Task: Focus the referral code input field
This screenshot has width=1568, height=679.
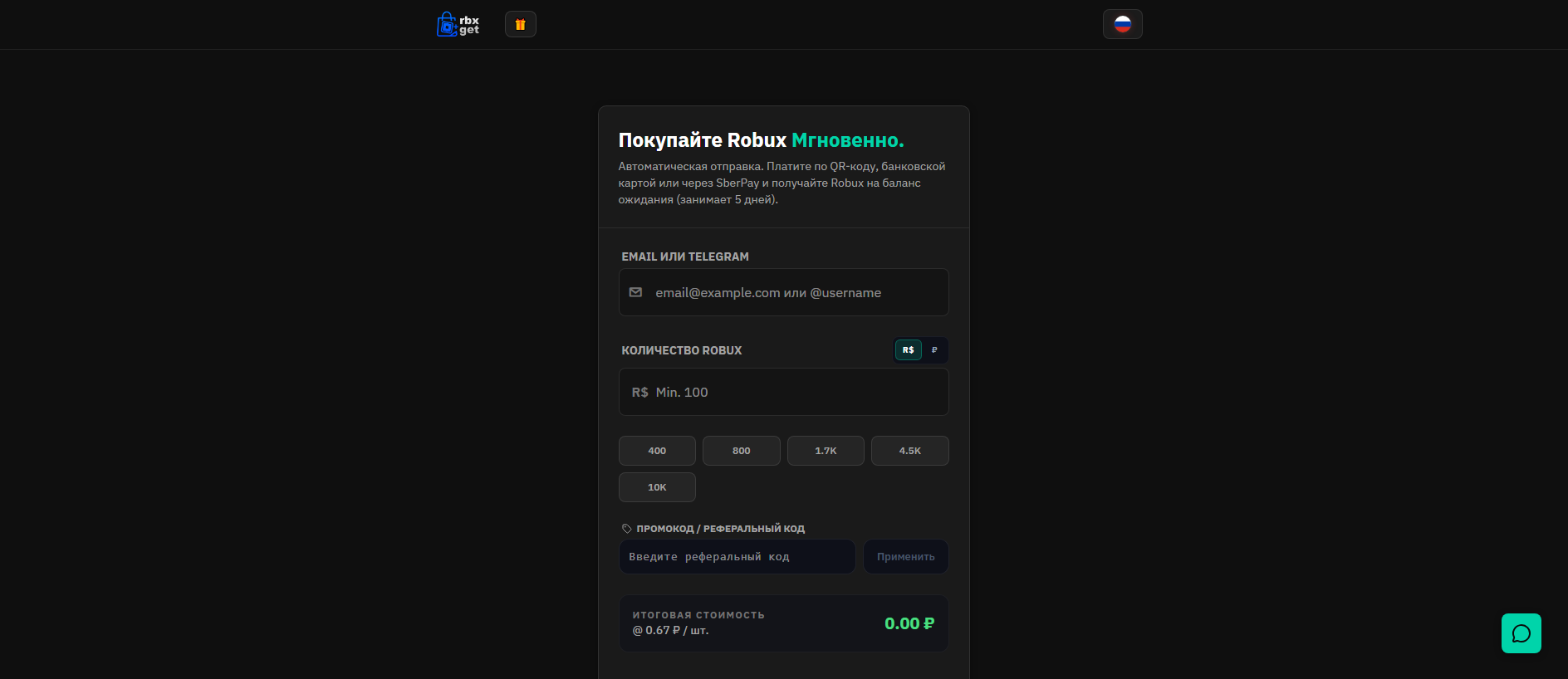Action: pyautogui.click(x=737, y=557)
